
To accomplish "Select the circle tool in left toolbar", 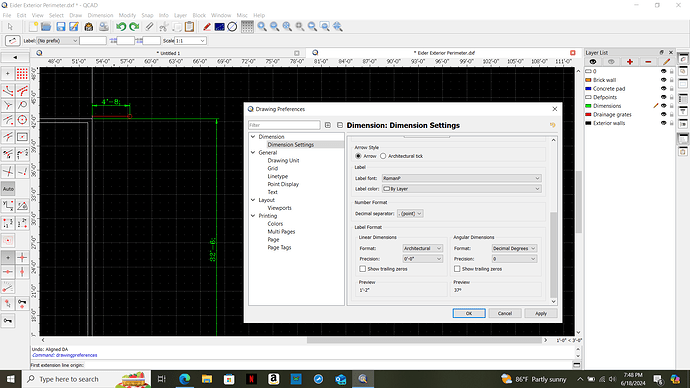I will [22, 120].
